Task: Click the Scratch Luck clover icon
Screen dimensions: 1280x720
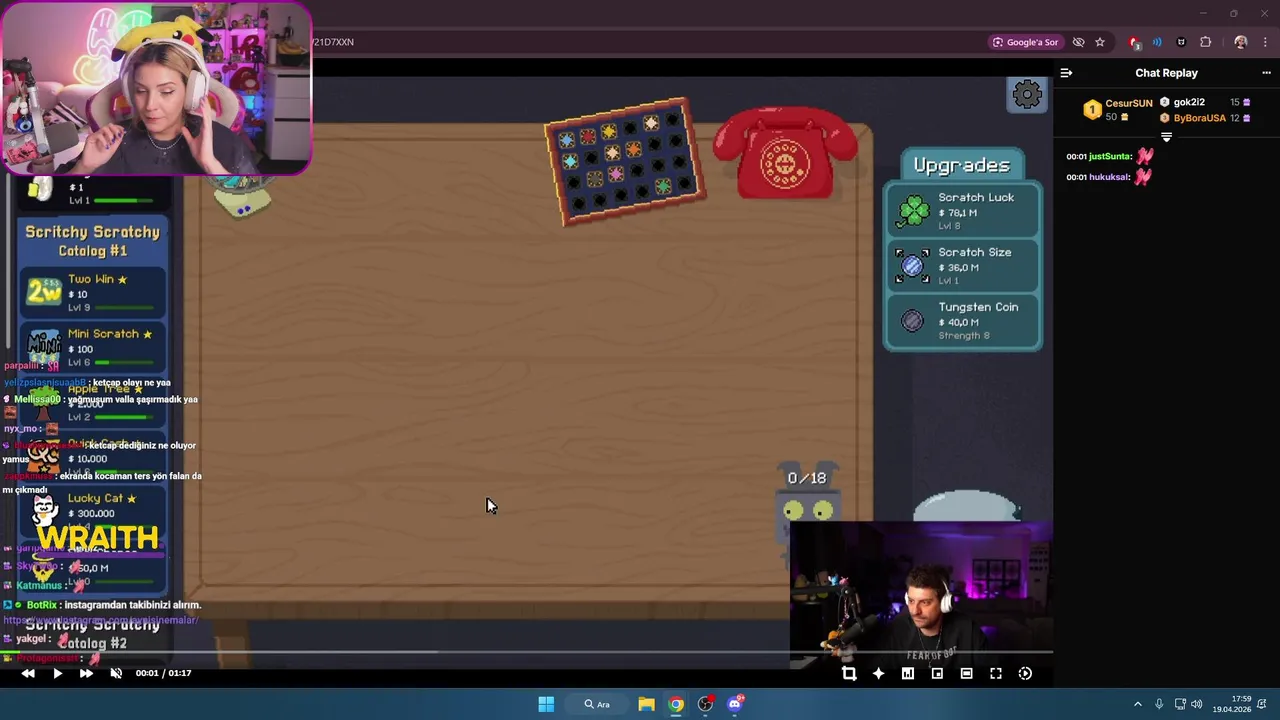Action: click(x=913, y=210)
